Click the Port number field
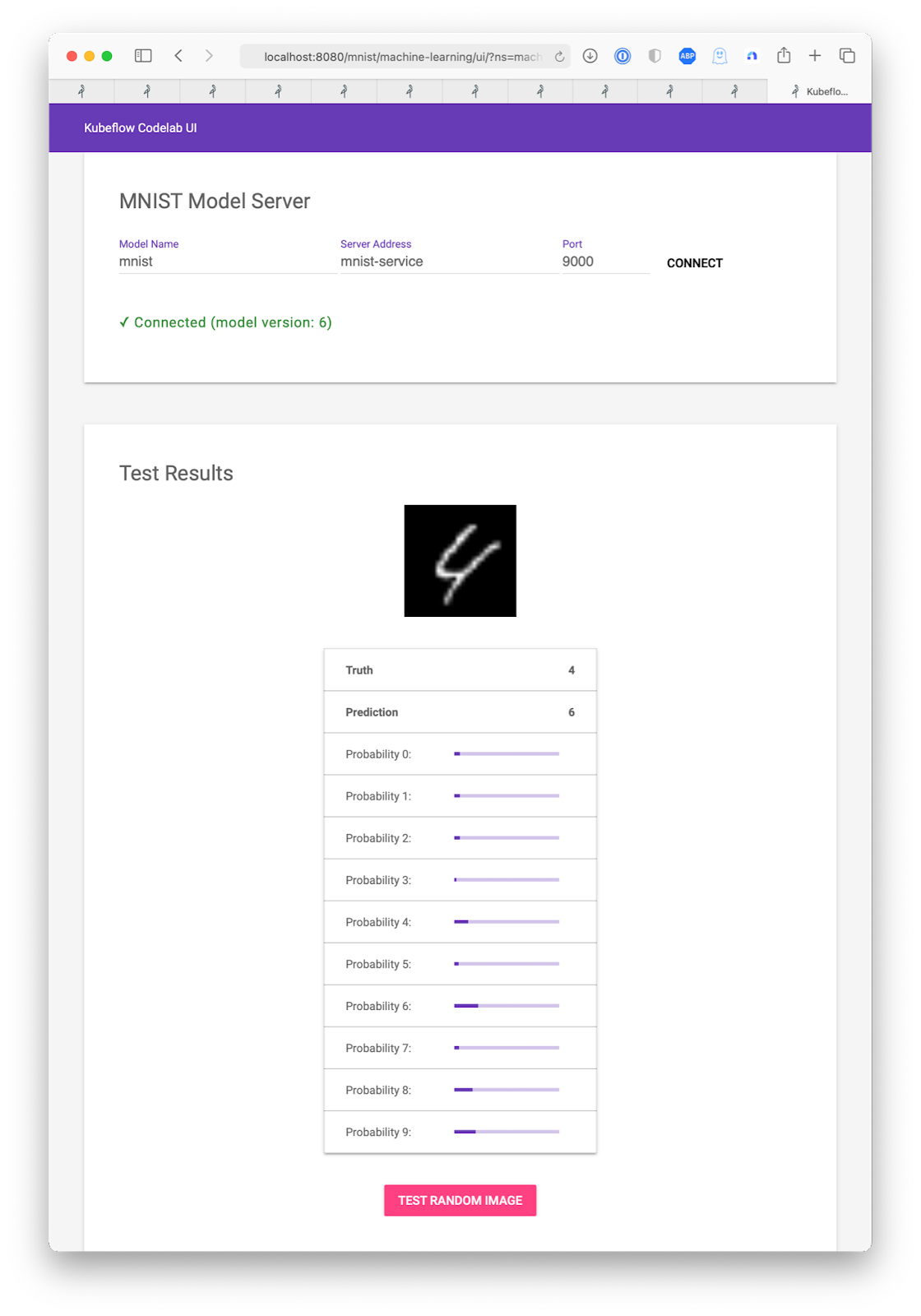This screenshot has width=921, height=1316. (x=605, y=262)
